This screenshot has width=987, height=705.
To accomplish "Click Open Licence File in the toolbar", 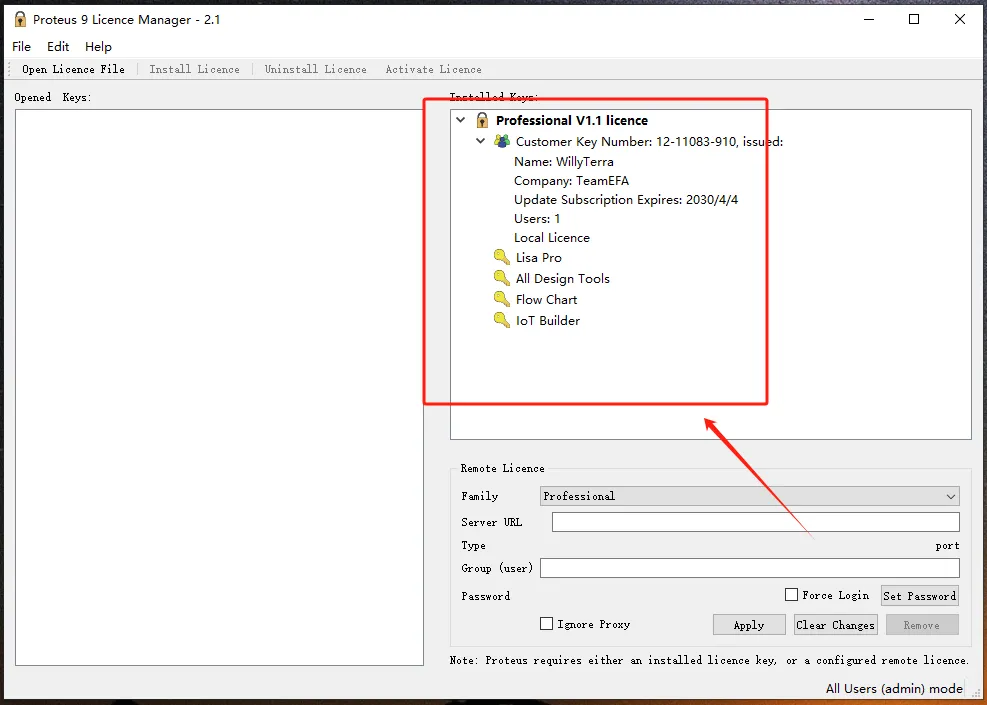I will [73, 69].
